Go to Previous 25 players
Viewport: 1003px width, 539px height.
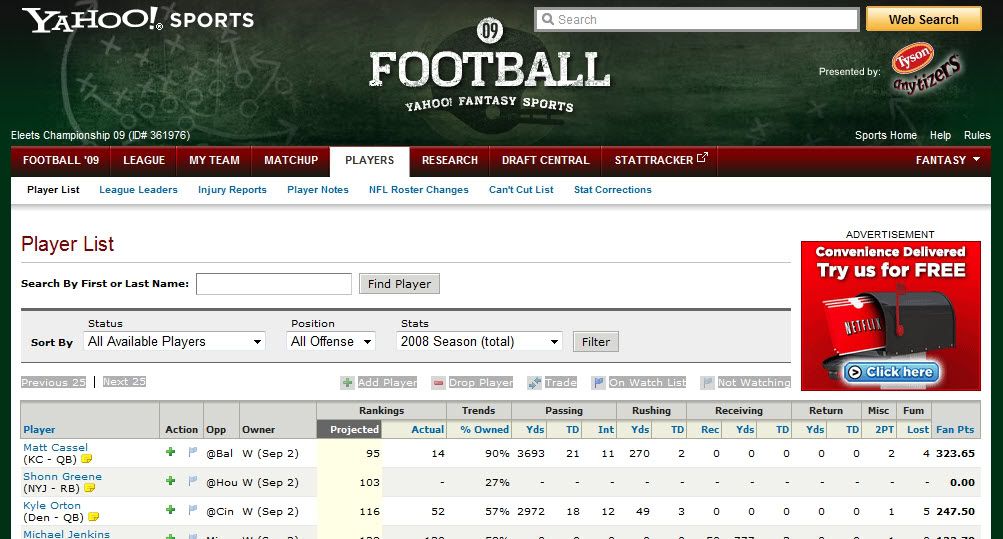(54, 382)
